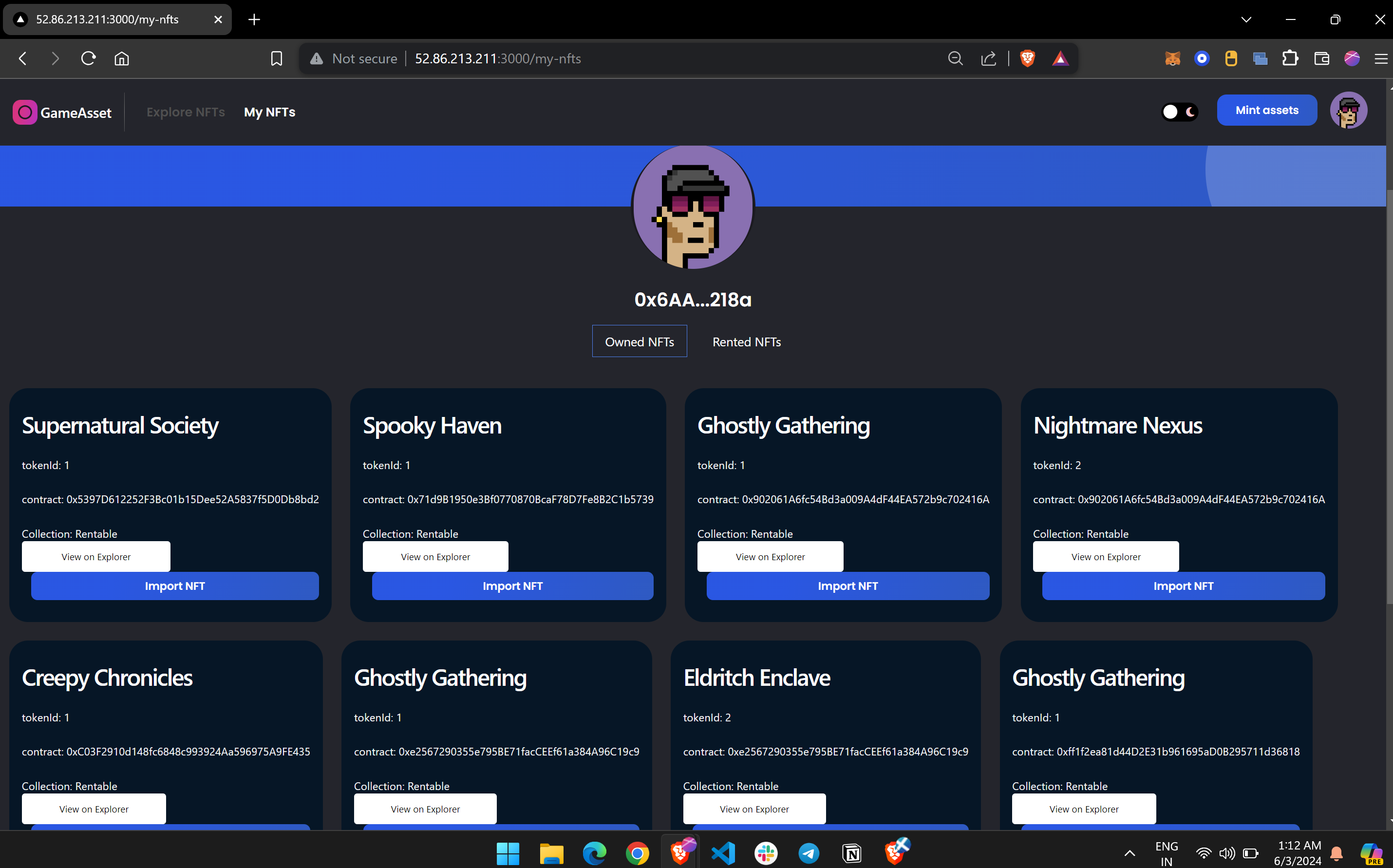Open the browser hamburger menu
The width and height of the screenshot is (1393, 868).
[x=1380, y=58]
